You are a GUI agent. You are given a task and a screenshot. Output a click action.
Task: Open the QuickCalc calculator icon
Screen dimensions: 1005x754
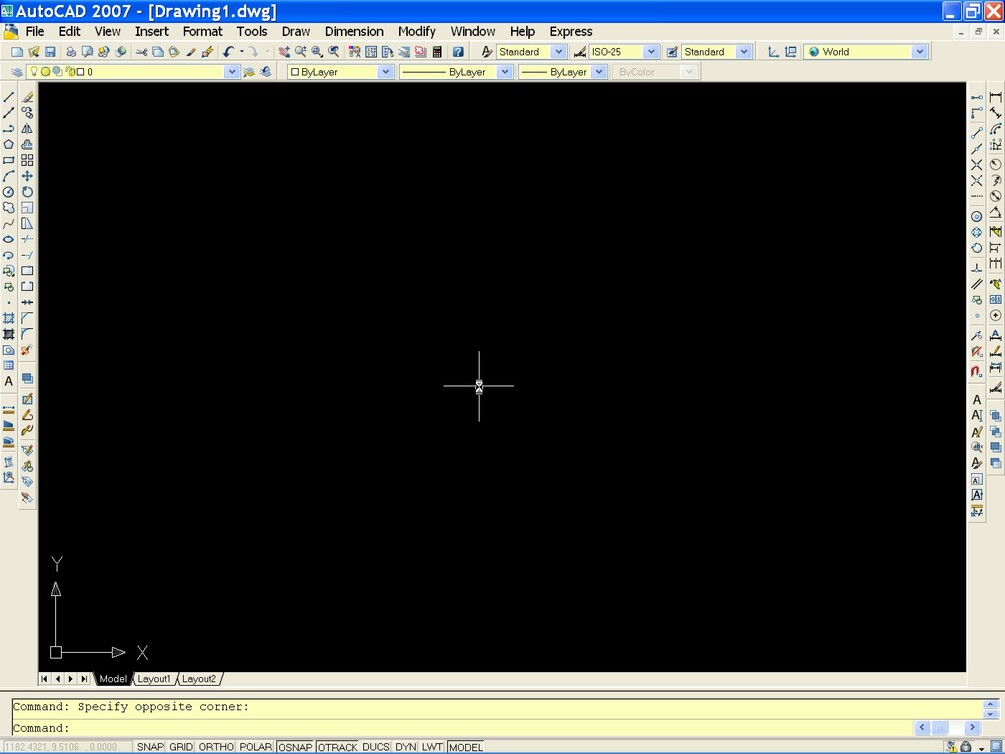pos(437,52)
